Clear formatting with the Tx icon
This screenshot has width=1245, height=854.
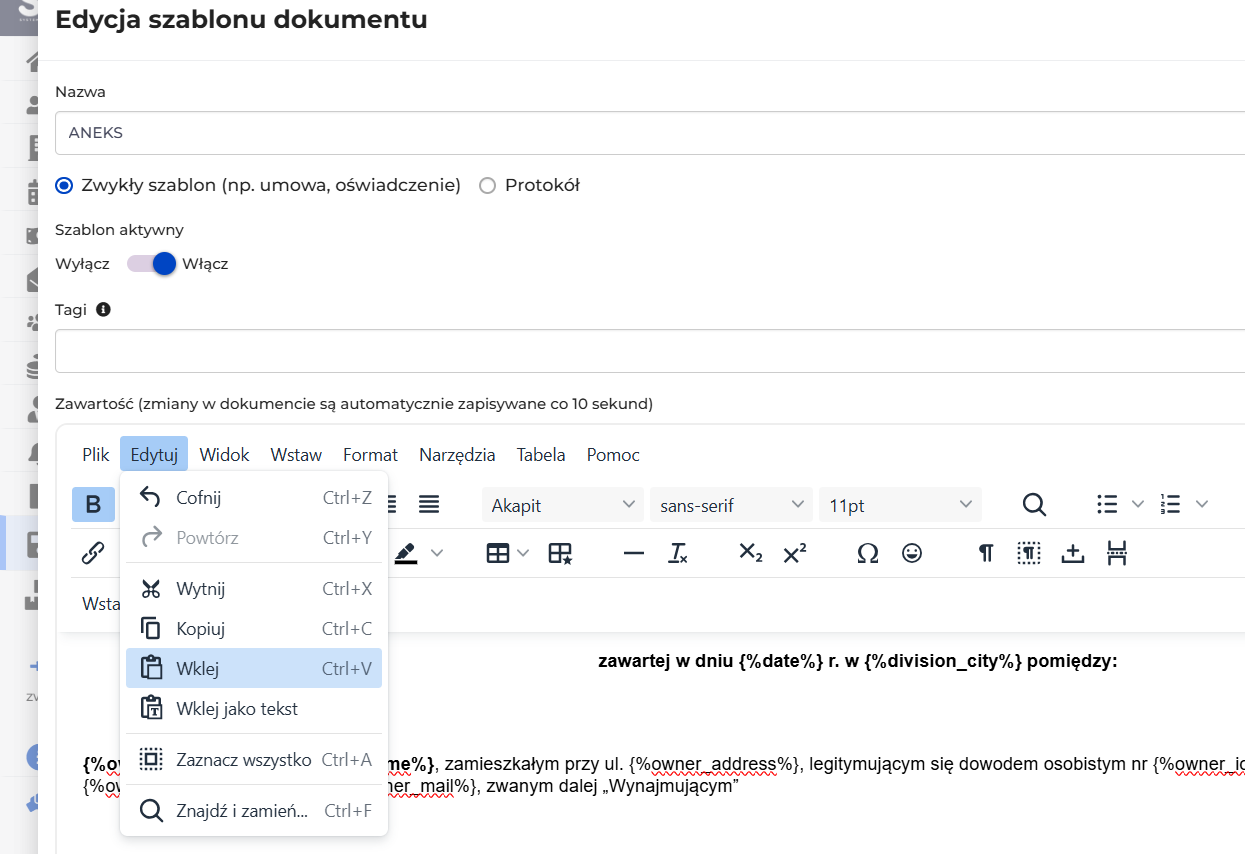[678, 553]
